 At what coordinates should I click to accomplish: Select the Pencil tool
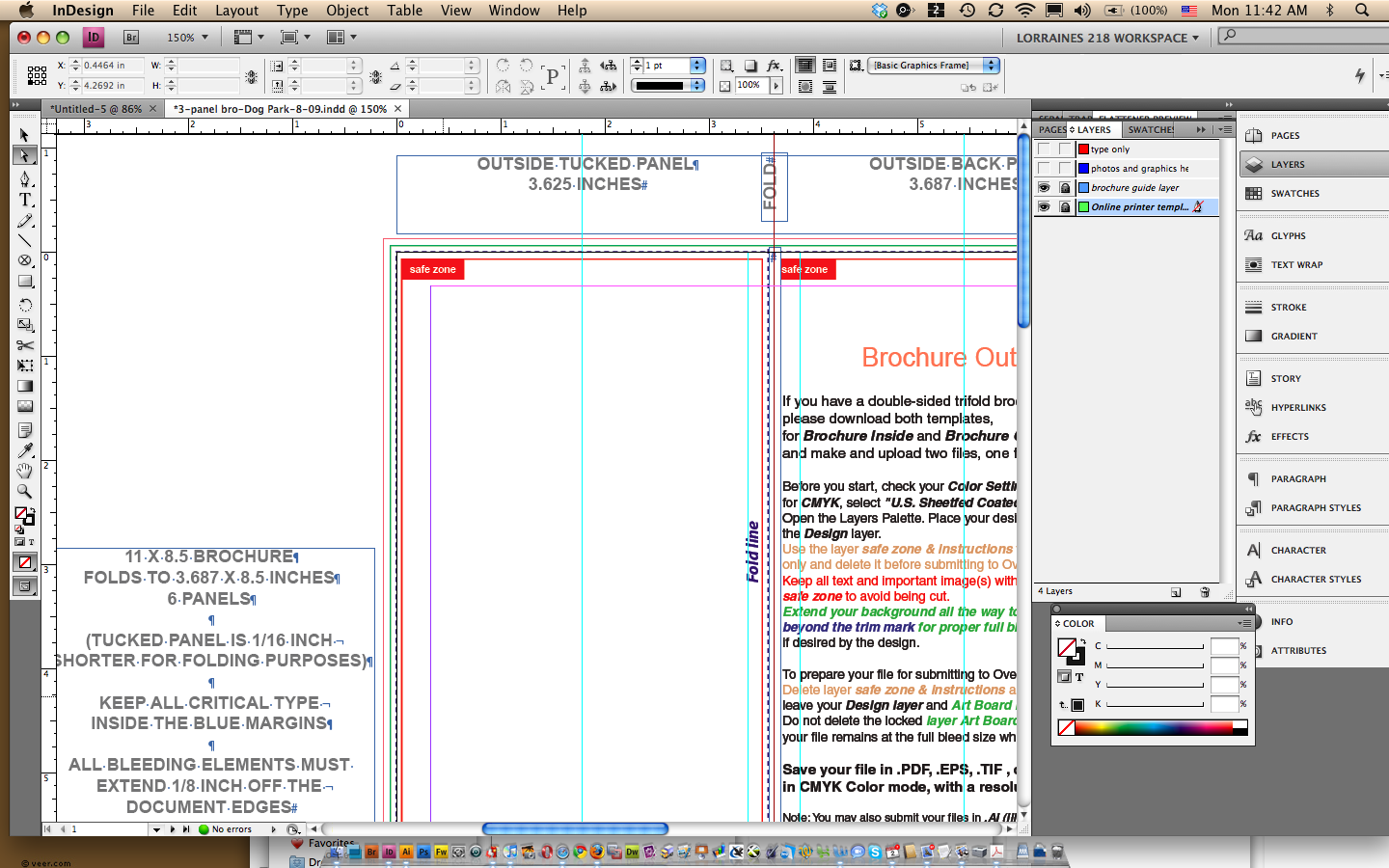[x=25, y=221]
